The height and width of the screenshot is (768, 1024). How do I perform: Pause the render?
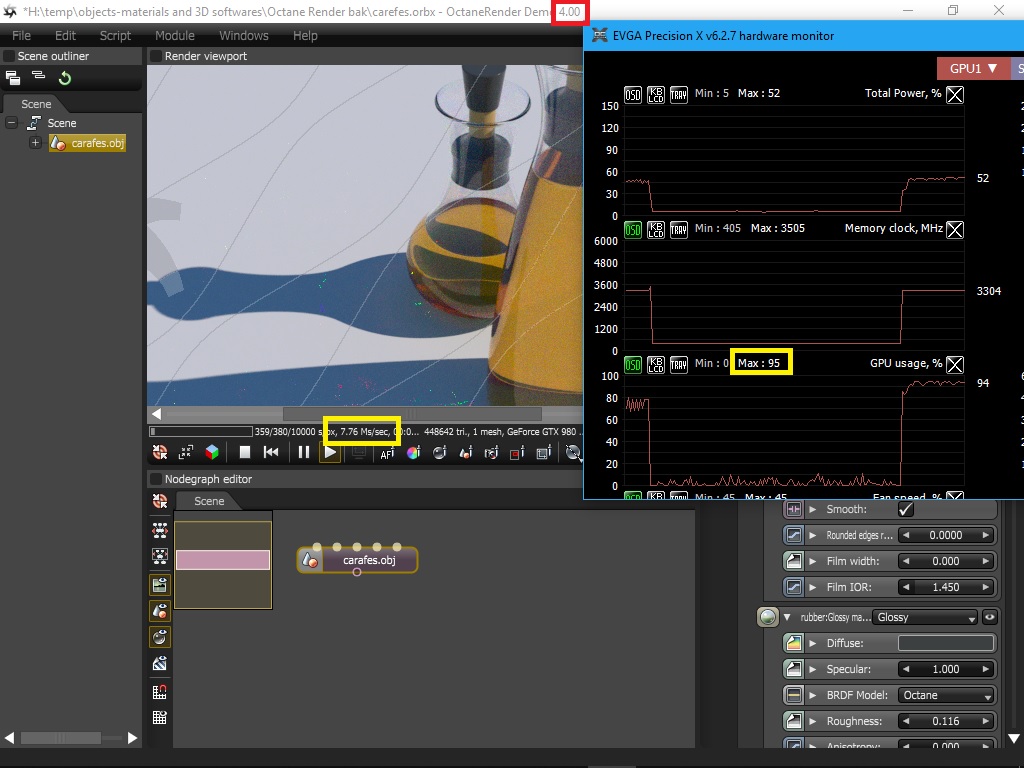304,452
